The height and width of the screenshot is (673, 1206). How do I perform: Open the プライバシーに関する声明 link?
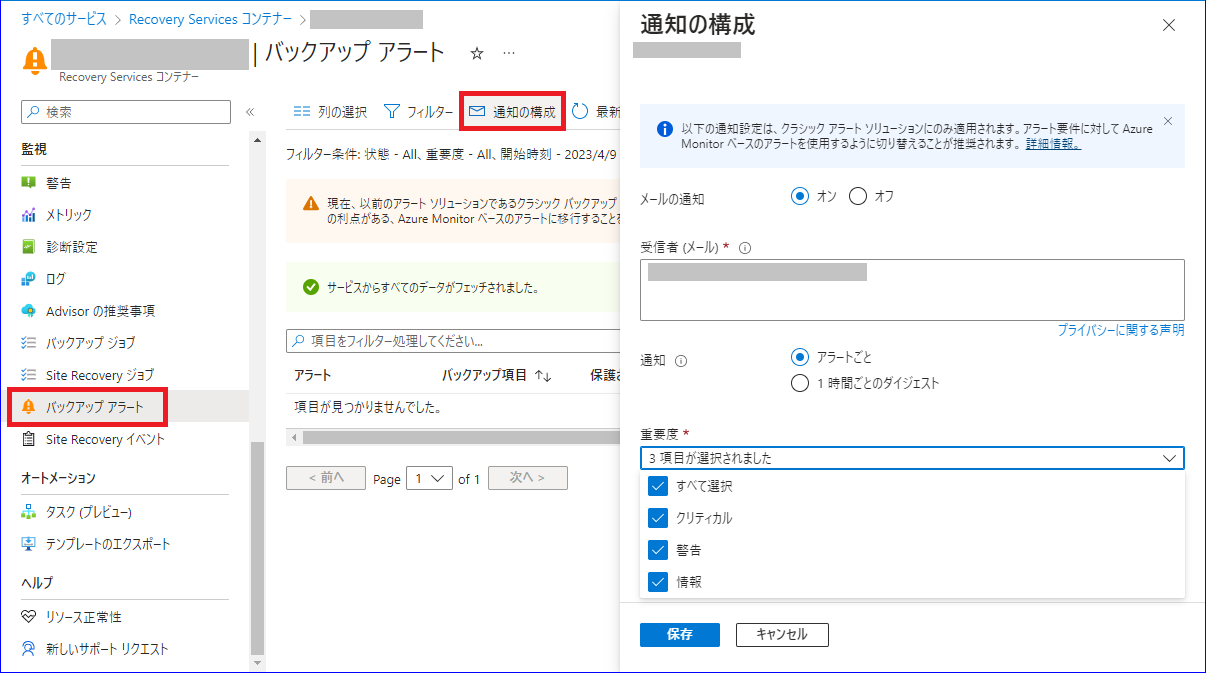1121,330
